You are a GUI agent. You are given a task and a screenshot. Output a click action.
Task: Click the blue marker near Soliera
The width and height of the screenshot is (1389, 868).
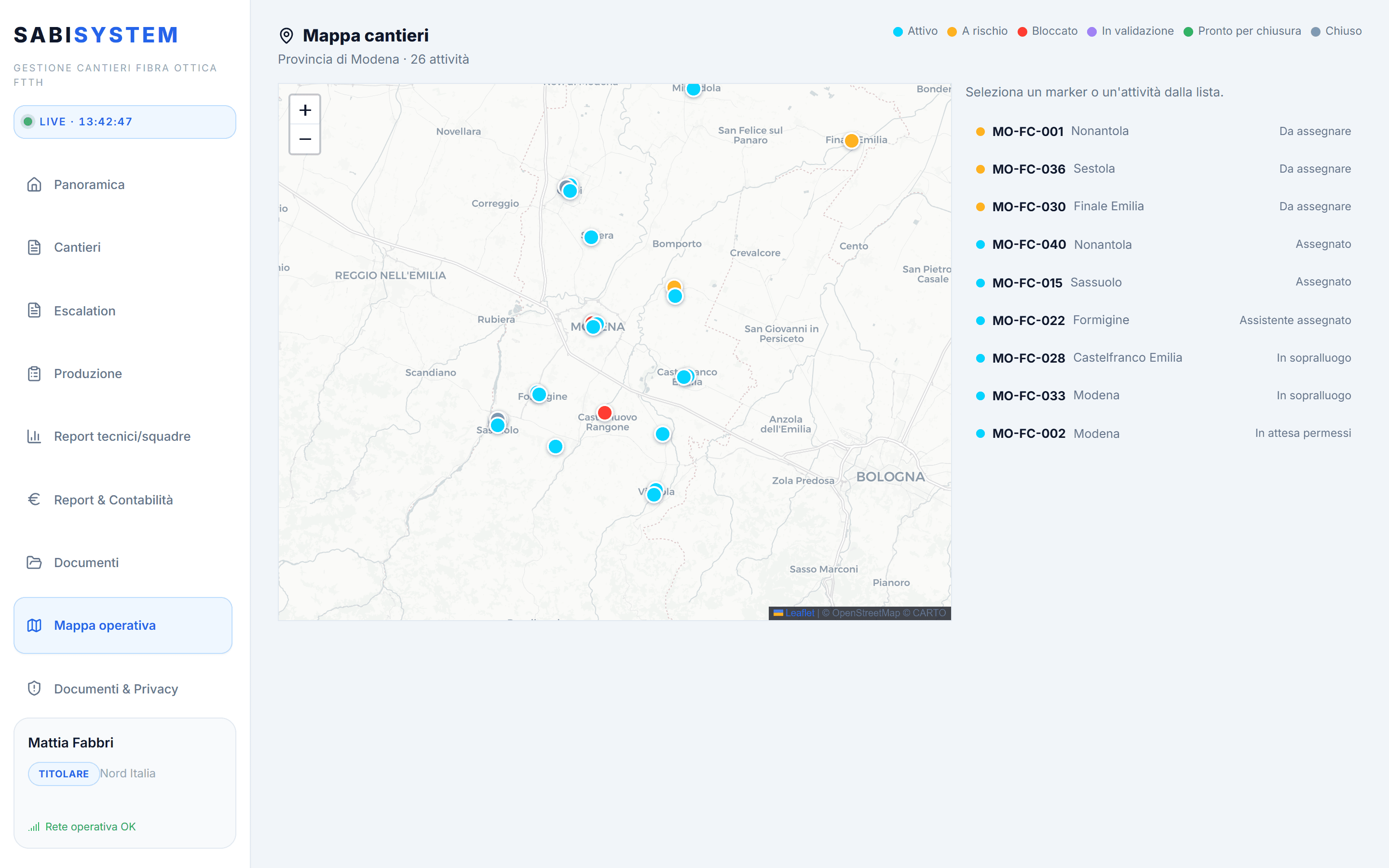[591, 237]
